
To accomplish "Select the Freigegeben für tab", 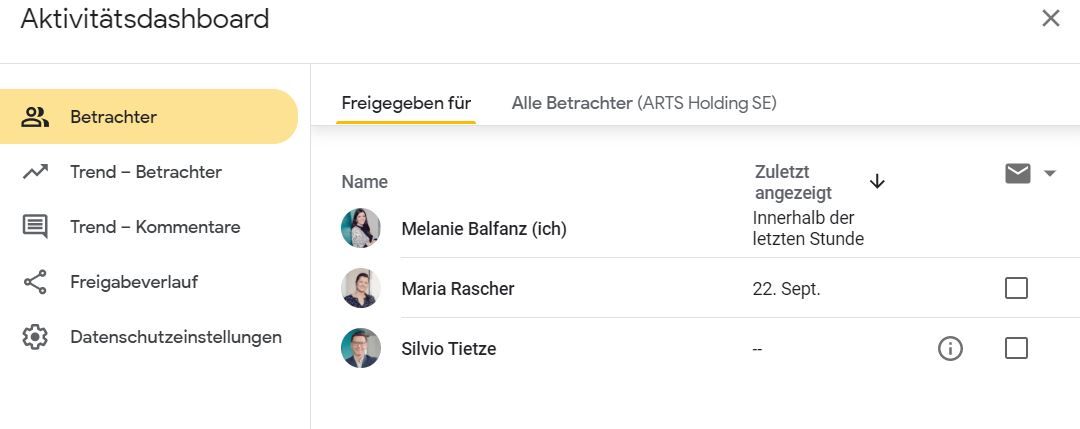I will point(406,103).
